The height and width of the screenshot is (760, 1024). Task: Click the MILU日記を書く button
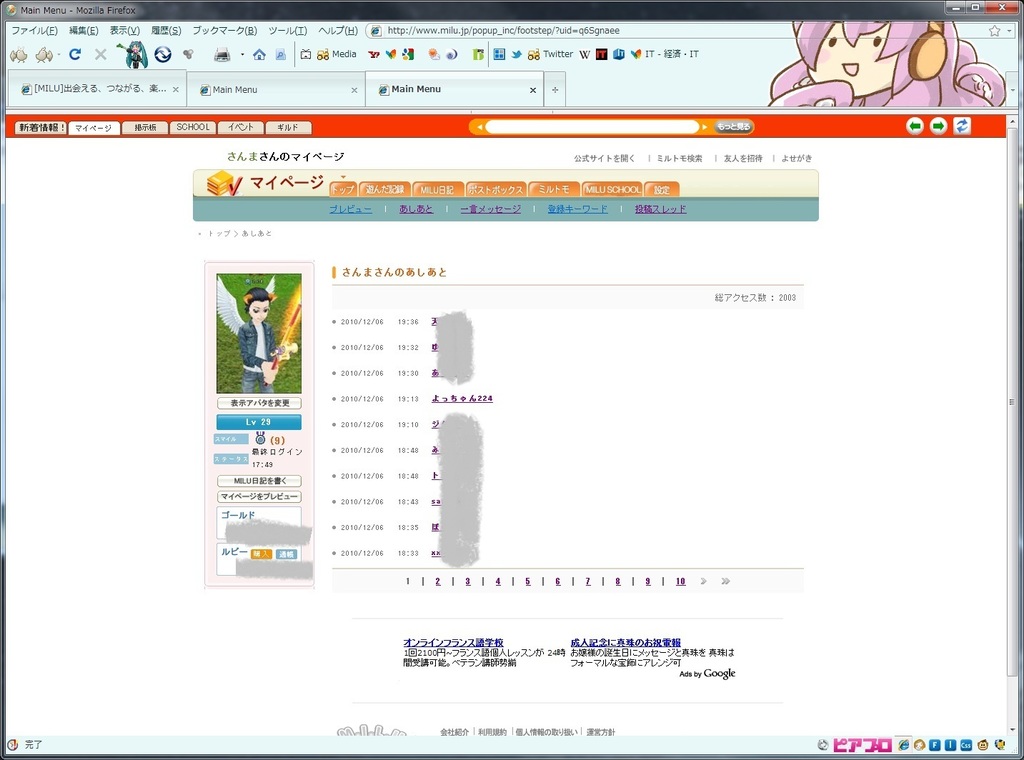click(x=259, y=481)
